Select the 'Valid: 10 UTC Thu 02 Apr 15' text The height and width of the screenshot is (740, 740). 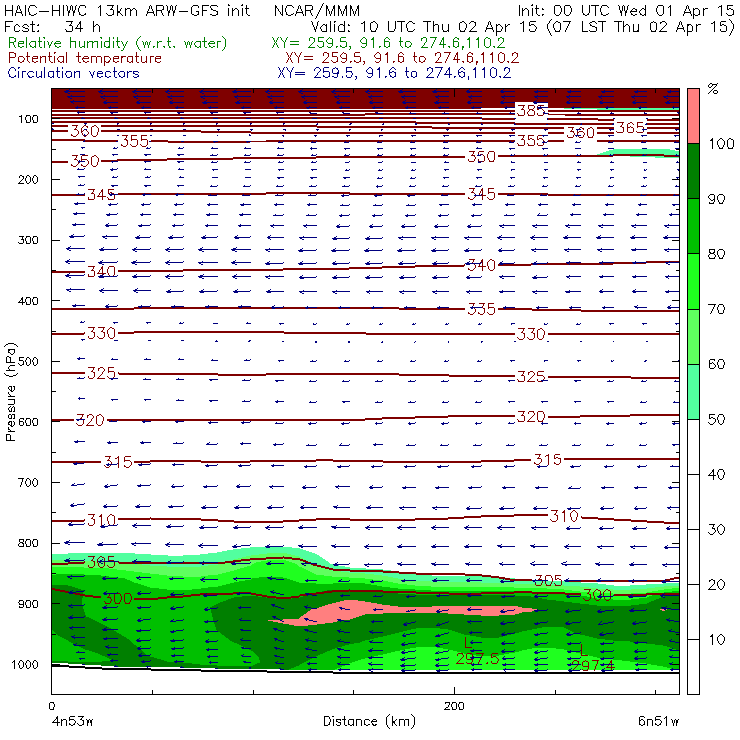point(425,26)
